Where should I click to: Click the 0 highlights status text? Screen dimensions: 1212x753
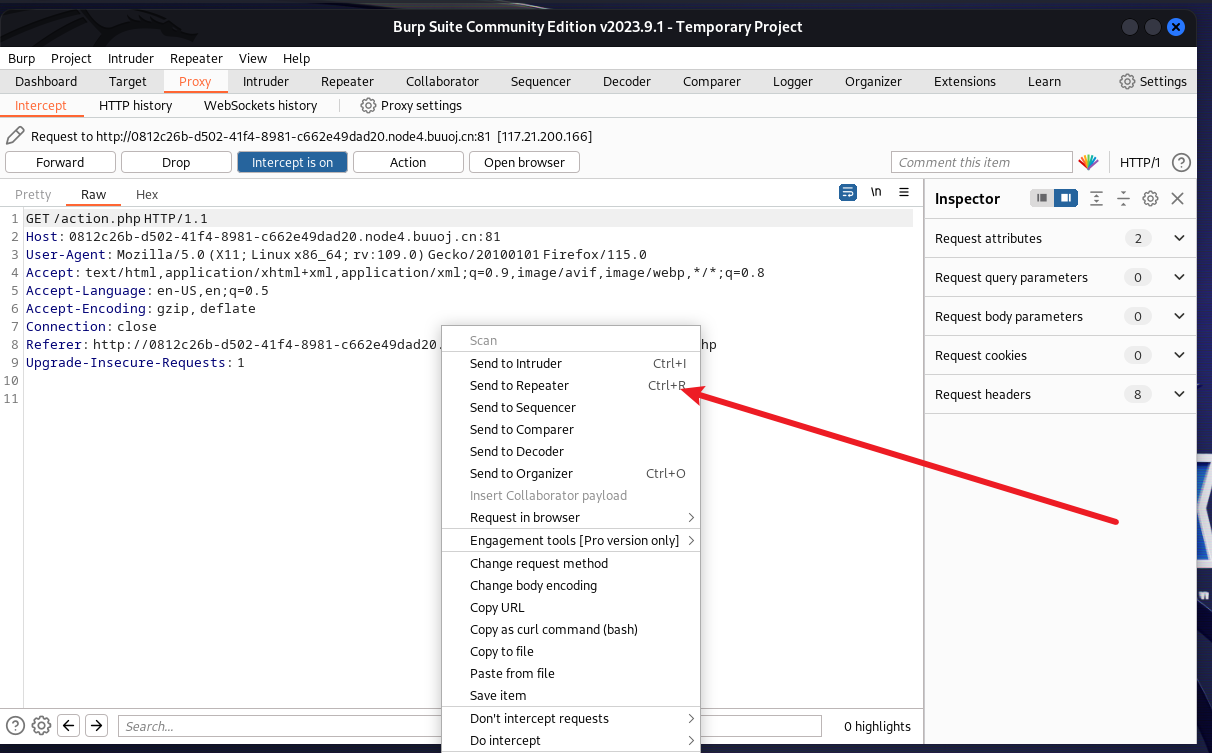(x=877, y=727)
